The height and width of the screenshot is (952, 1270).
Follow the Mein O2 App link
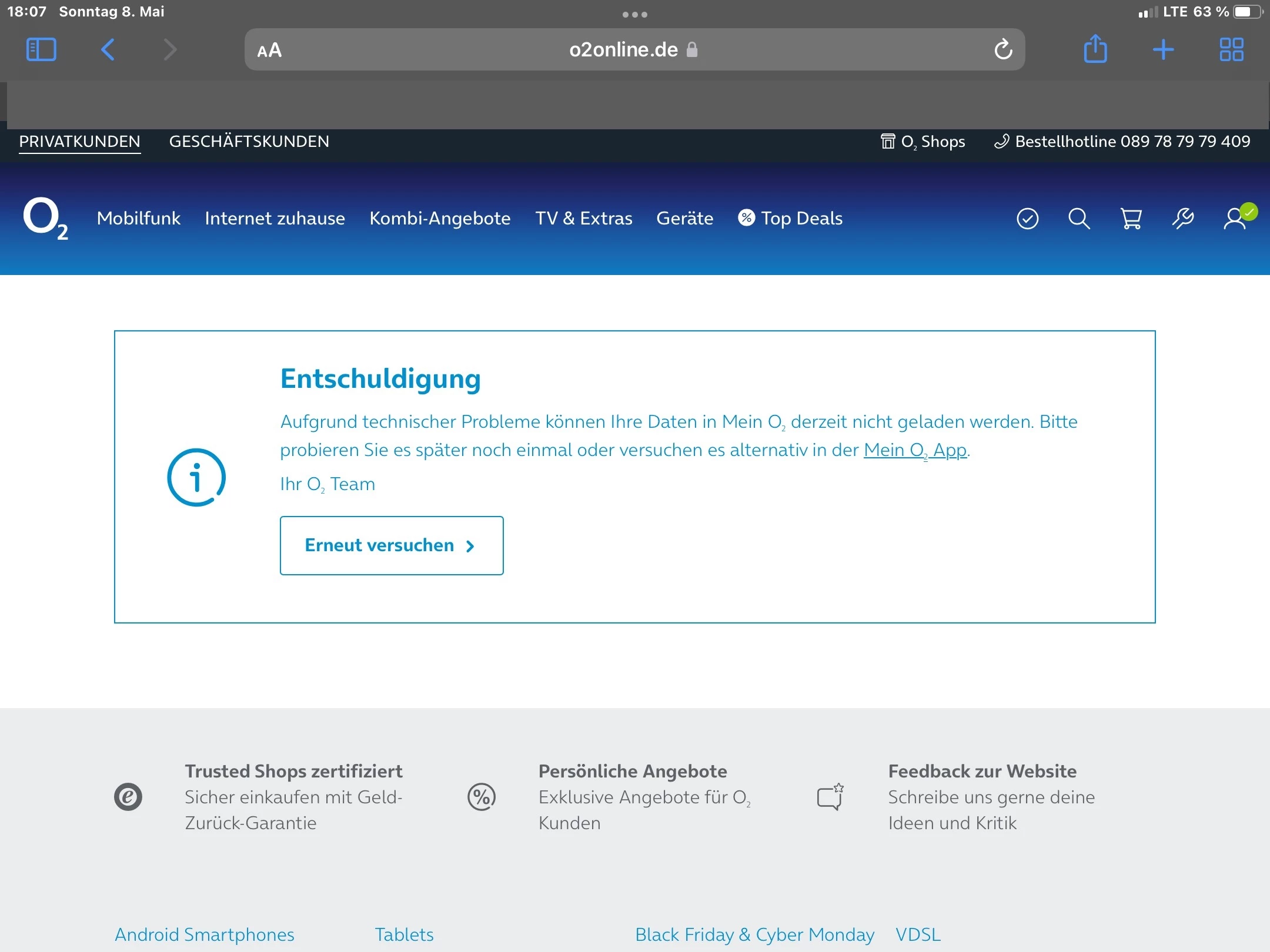pos(915,450)
